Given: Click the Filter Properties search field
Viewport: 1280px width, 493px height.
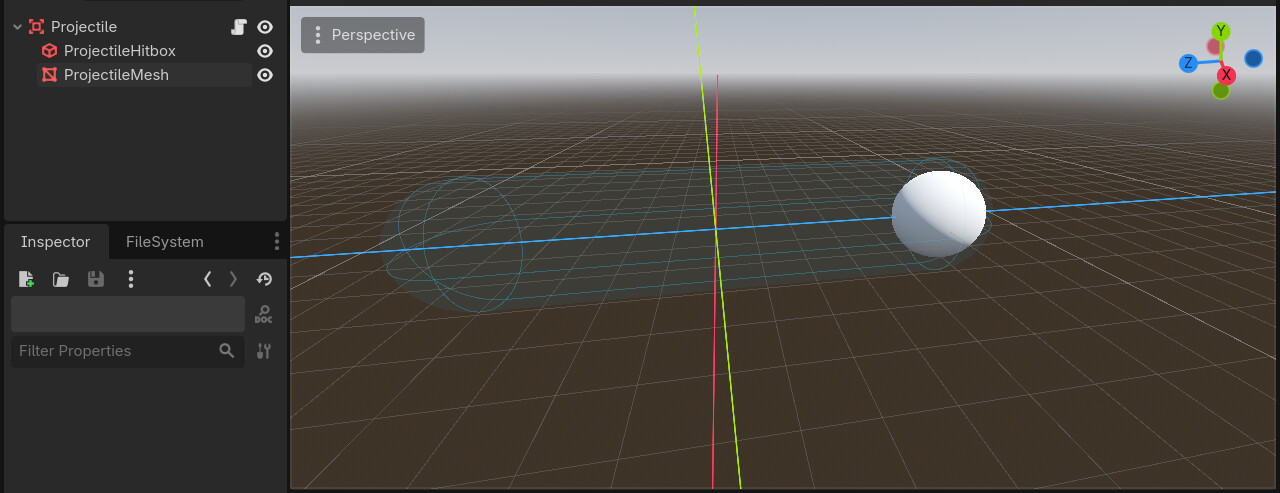Looking at the screenshot, I should tap(115, 351).
